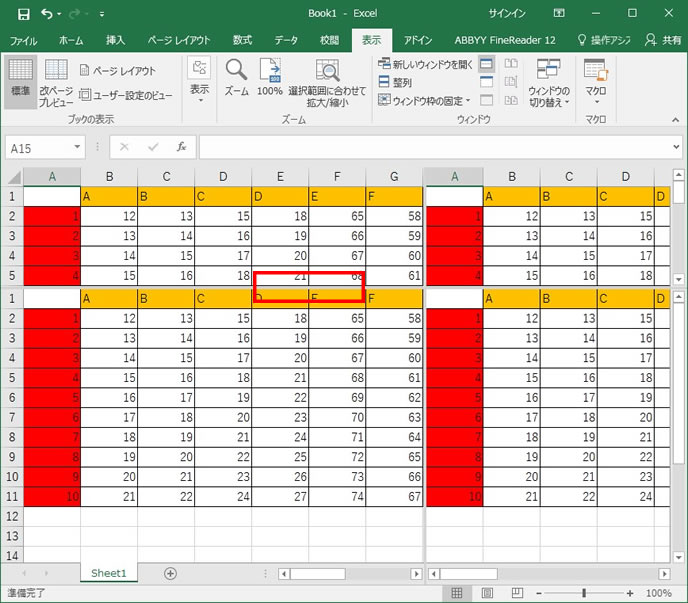Switch to Page Break Preview in status bar
Image resolution: width=688 pixels, height=603 pixels.
point(517,593)
